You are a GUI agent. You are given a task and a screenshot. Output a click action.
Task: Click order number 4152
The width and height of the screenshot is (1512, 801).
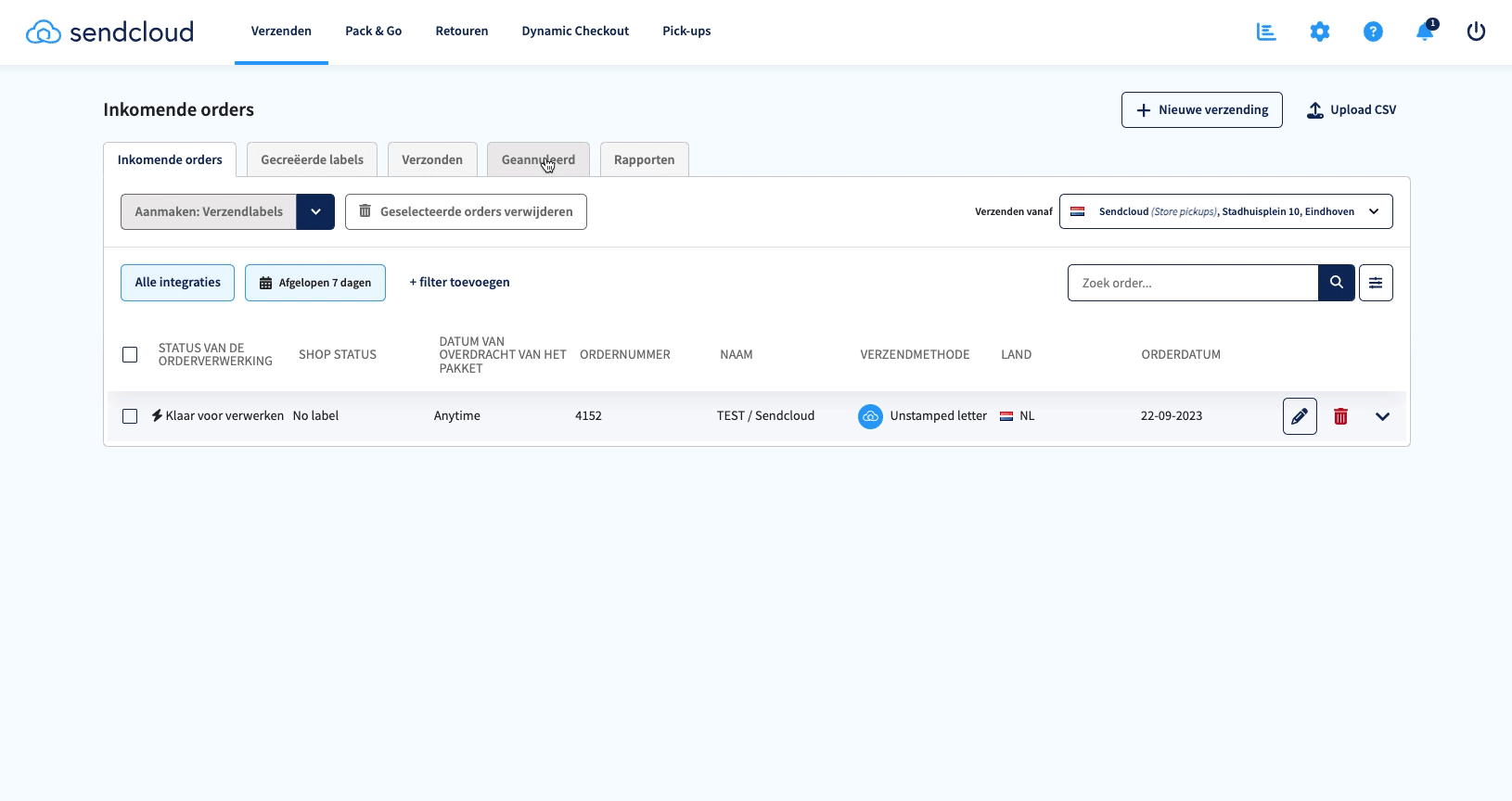pos(588,416)
